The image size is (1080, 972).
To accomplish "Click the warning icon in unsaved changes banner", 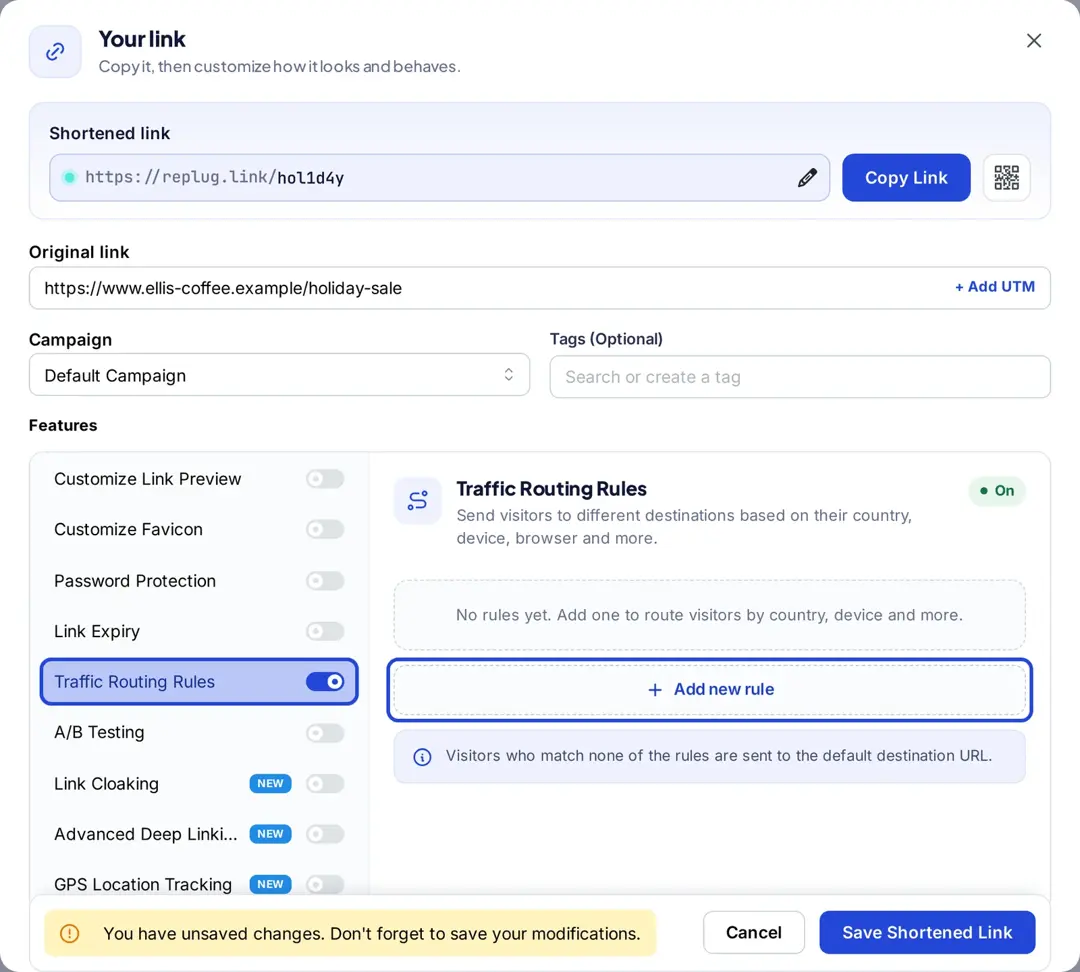I will 70,933.
